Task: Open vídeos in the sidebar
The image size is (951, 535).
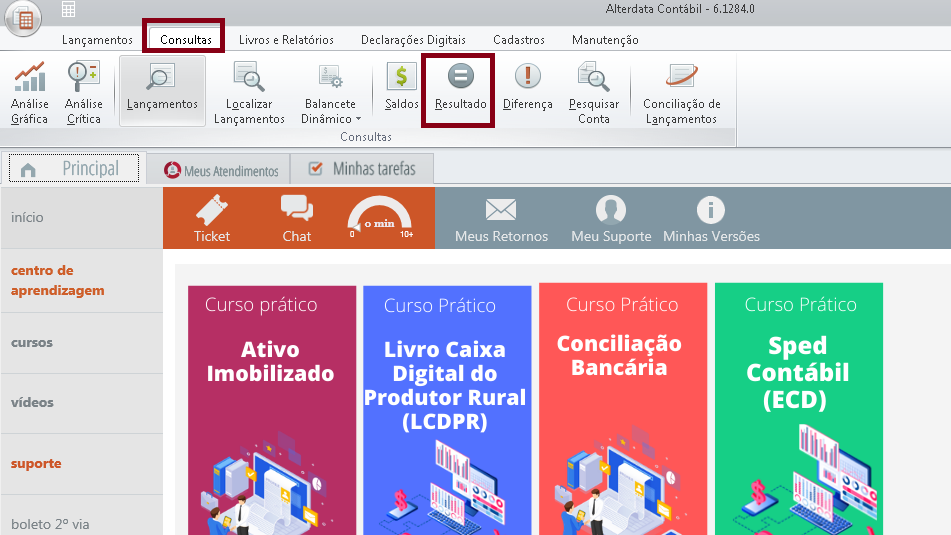Action: coord(82,403)
